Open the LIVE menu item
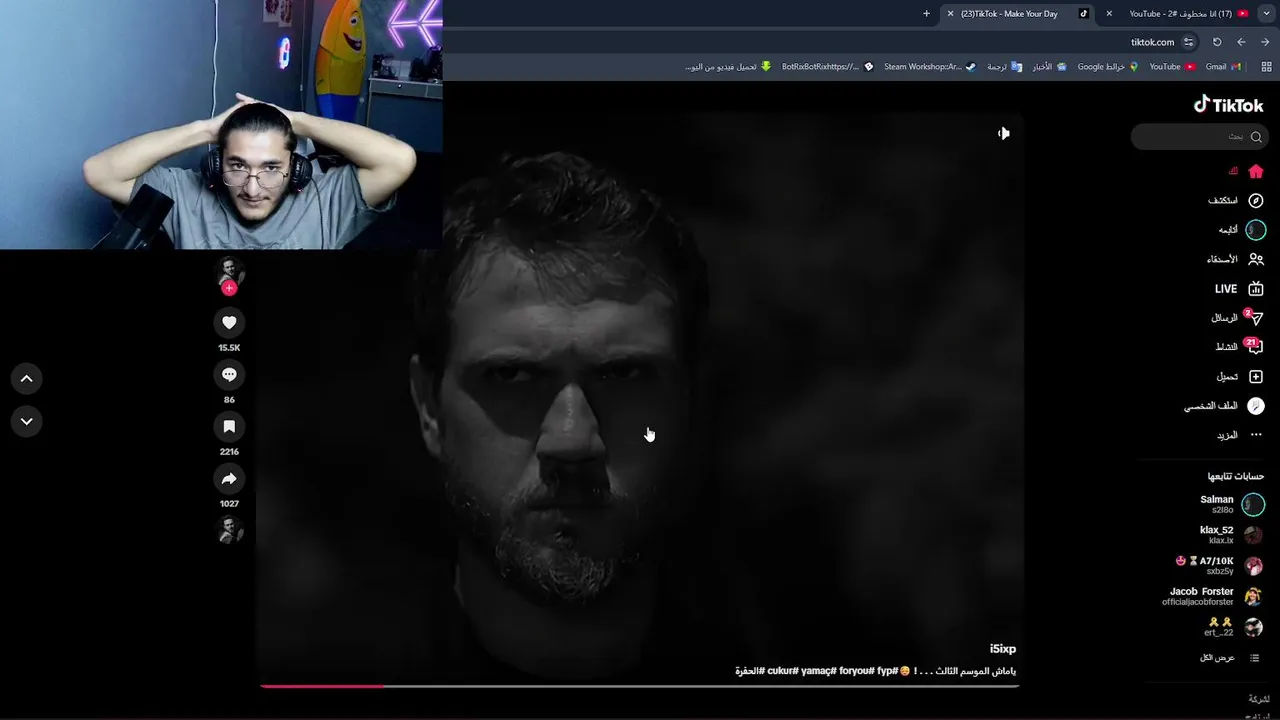The image size is (1280, 720). [x=1240, y=289]
